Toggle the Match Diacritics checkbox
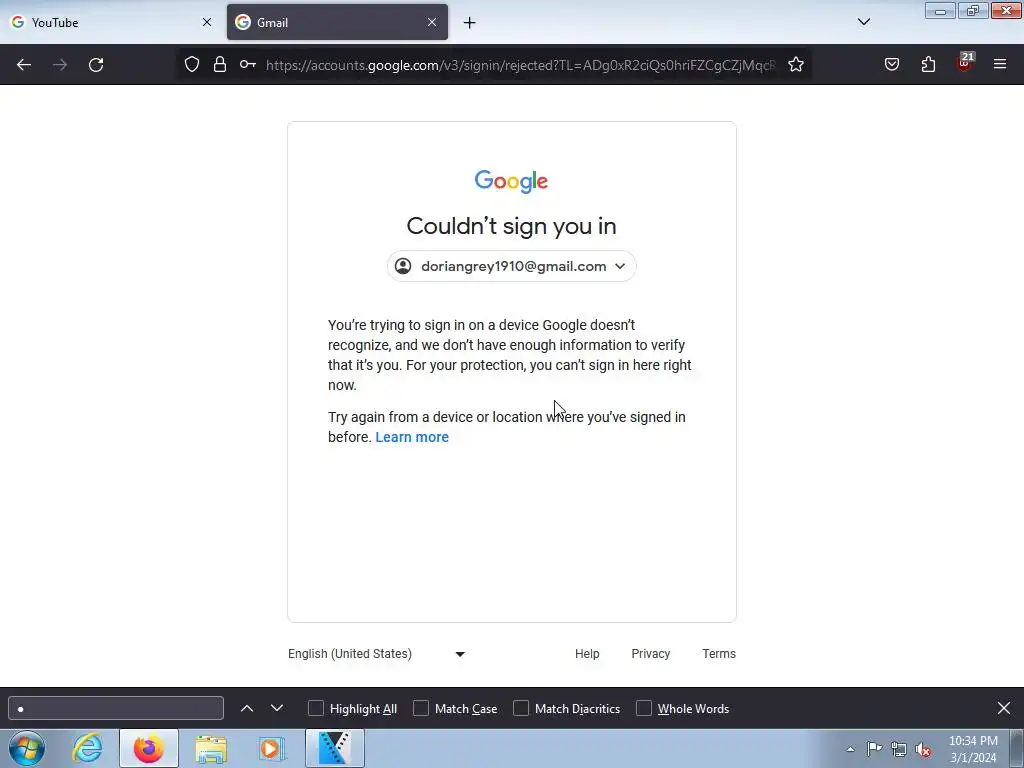This screenshot has width=1024, height=768. tap(521, 709)
